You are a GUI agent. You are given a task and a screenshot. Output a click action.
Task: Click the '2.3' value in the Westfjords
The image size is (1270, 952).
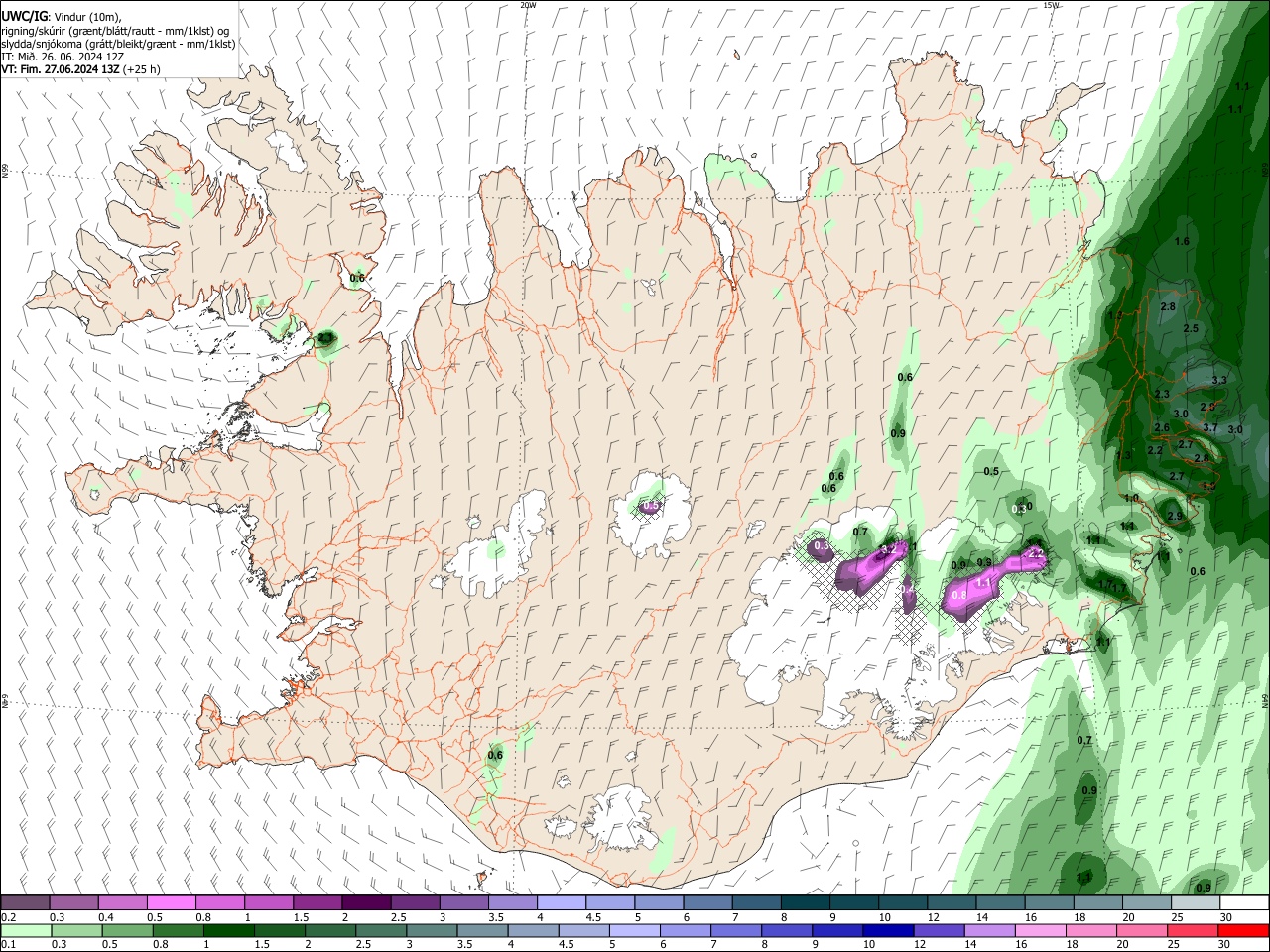click(325, 339)
